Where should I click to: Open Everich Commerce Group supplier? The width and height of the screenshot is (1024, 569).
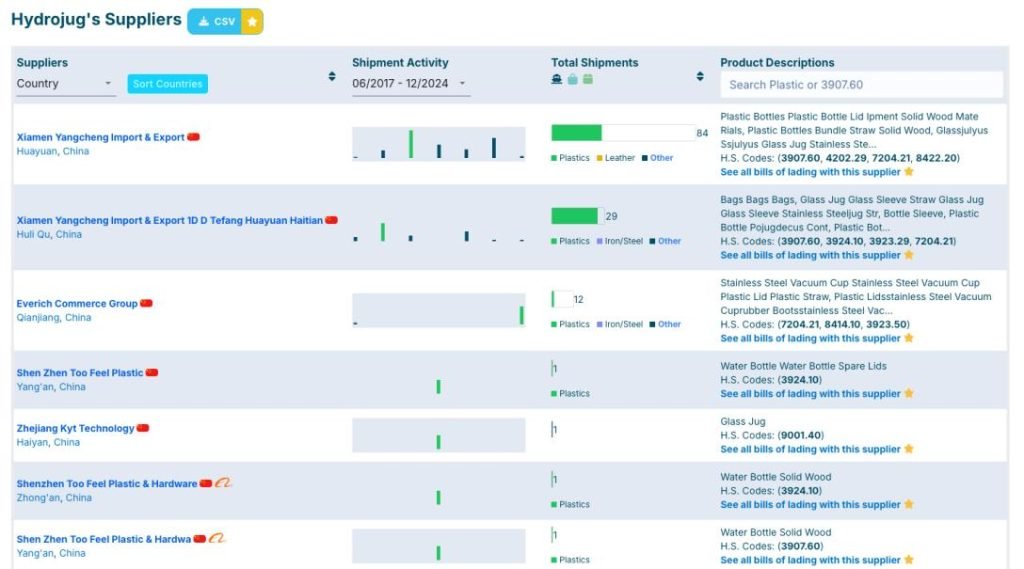pyautogui.click(x=77, y=304)
